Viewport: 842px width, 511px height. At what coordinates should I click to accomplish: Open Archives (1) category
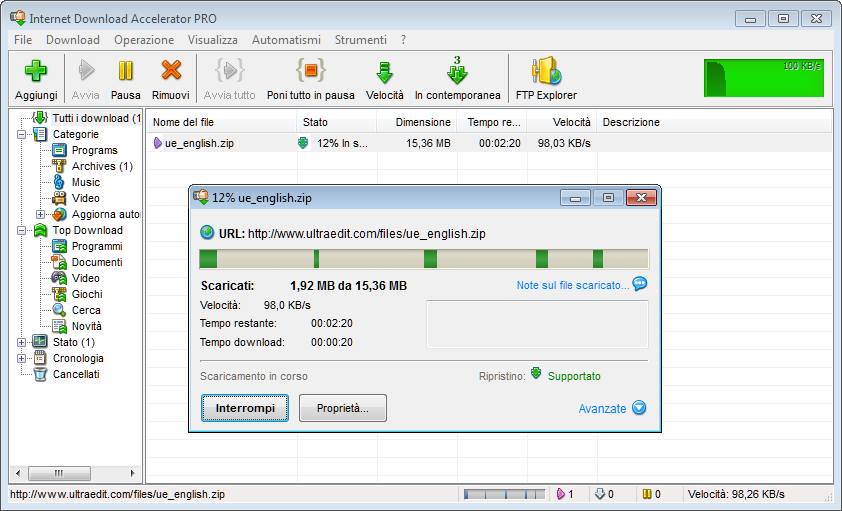pyautogui.click(x=102, y=166)
